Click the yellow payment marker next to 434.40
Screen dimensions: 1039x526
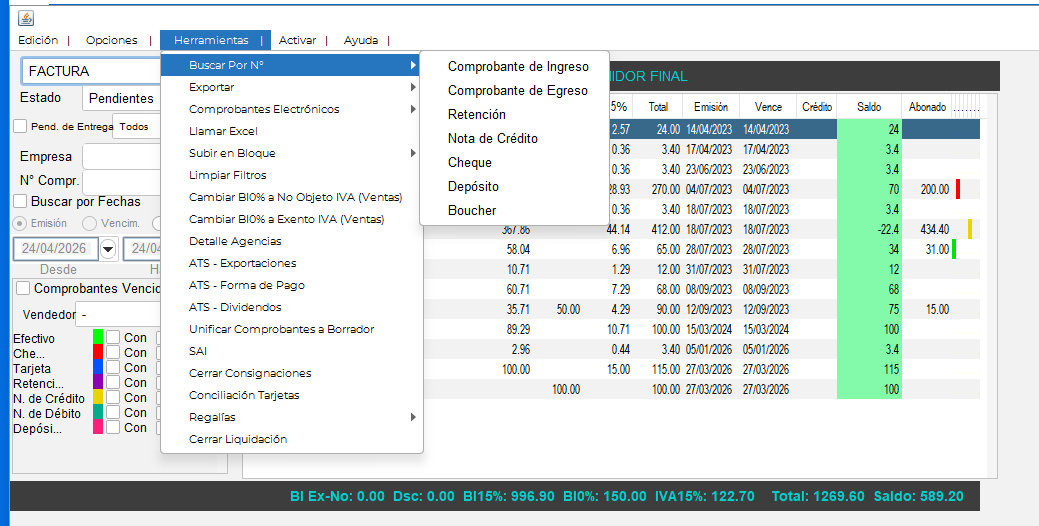970,229
